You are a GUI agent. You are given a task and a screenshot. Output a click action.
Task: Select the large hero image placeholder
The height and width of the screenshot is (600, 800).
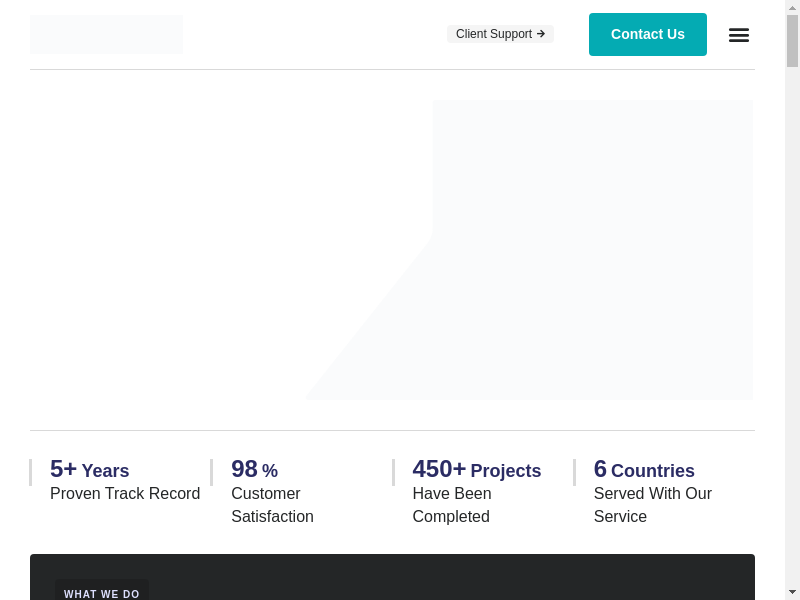coord(592,250)
